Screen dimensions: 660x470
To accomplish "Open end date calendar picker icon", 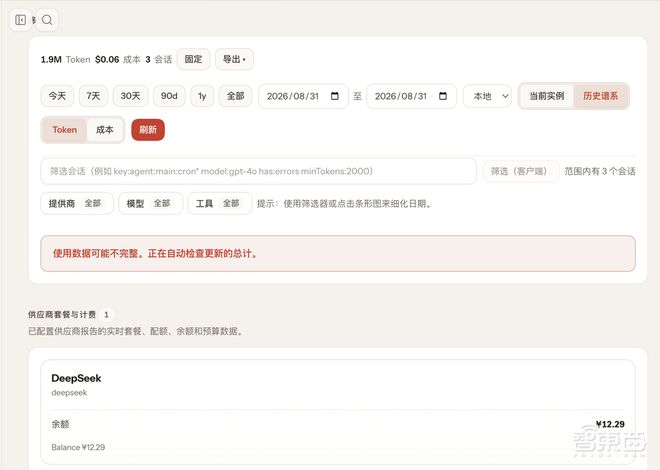I will coord(443,96).
